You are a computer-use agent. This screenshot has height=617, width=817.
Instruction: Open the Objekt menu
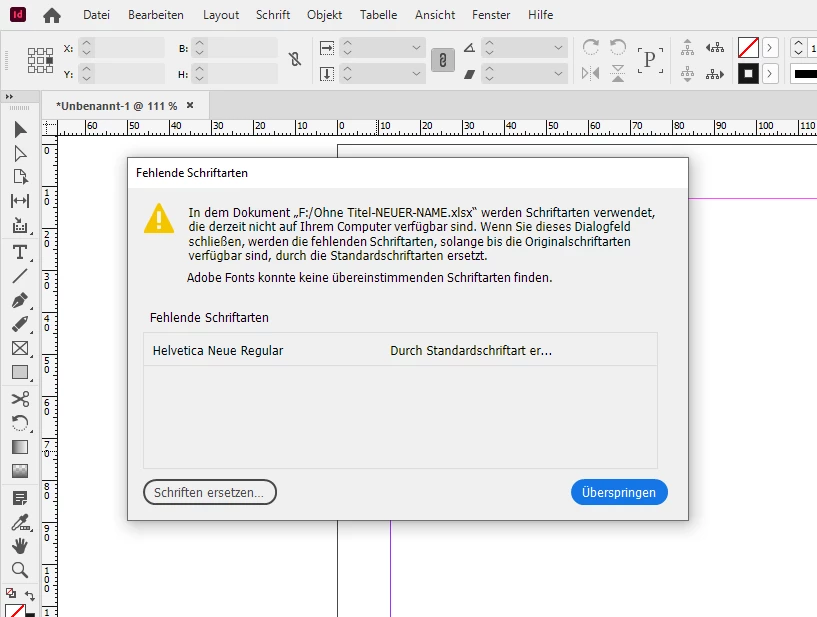pyautogui.click(x=325, y=15)
